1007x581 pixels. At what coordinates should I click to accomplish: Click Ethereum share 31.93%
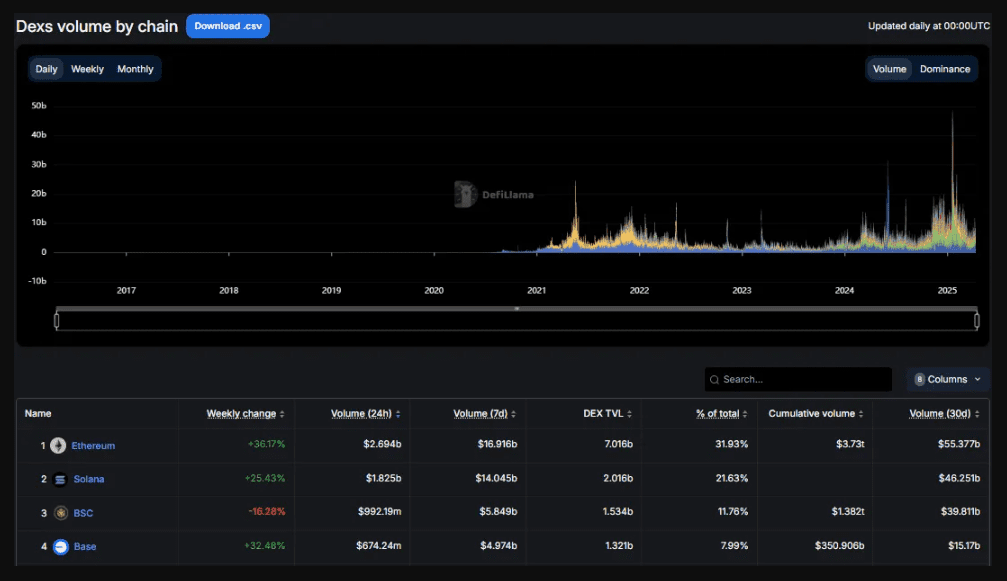pyautogui.click(x=731, y=444)
